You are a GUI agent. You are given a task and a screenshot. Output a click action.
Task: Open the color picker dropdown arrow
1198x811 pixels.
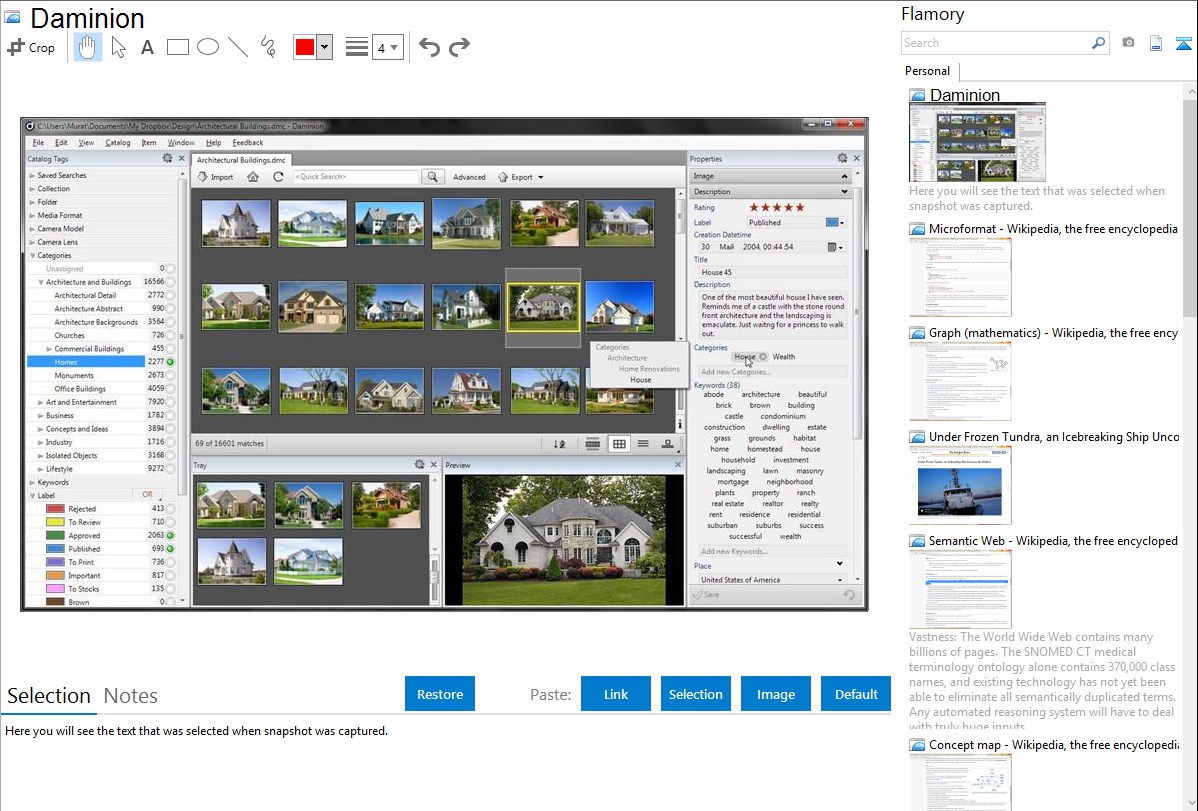tap(324, 47)
